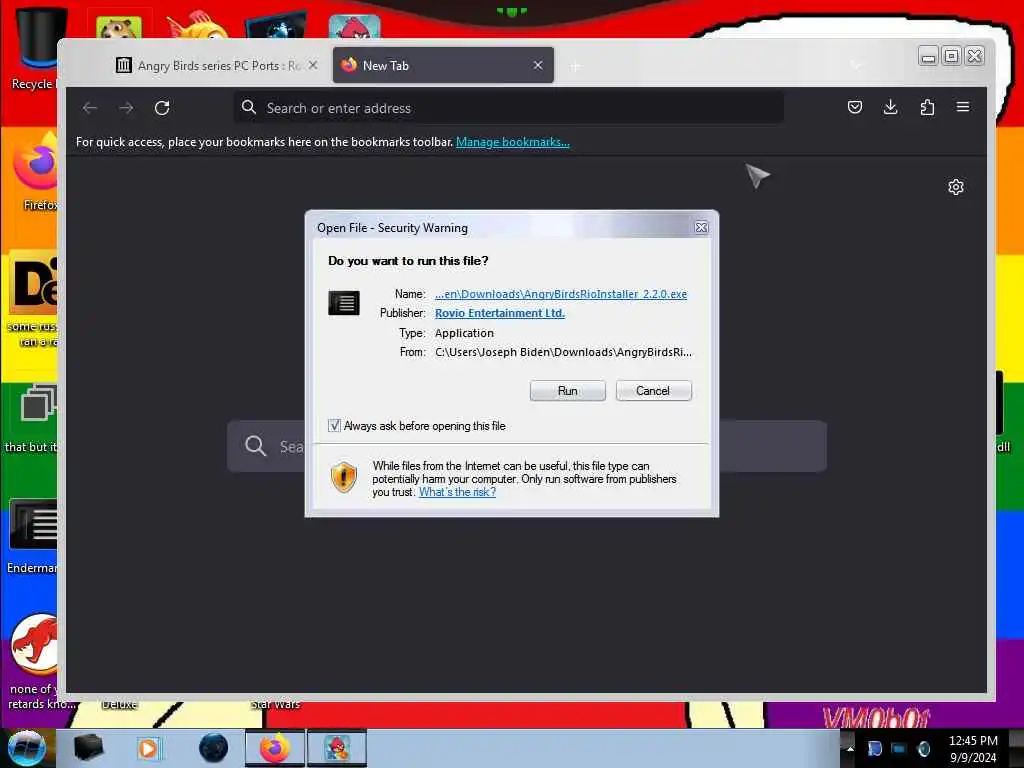Open the black cube taskbar icon
Viewport: 1024px width, 768px height.
click(89, 748)
